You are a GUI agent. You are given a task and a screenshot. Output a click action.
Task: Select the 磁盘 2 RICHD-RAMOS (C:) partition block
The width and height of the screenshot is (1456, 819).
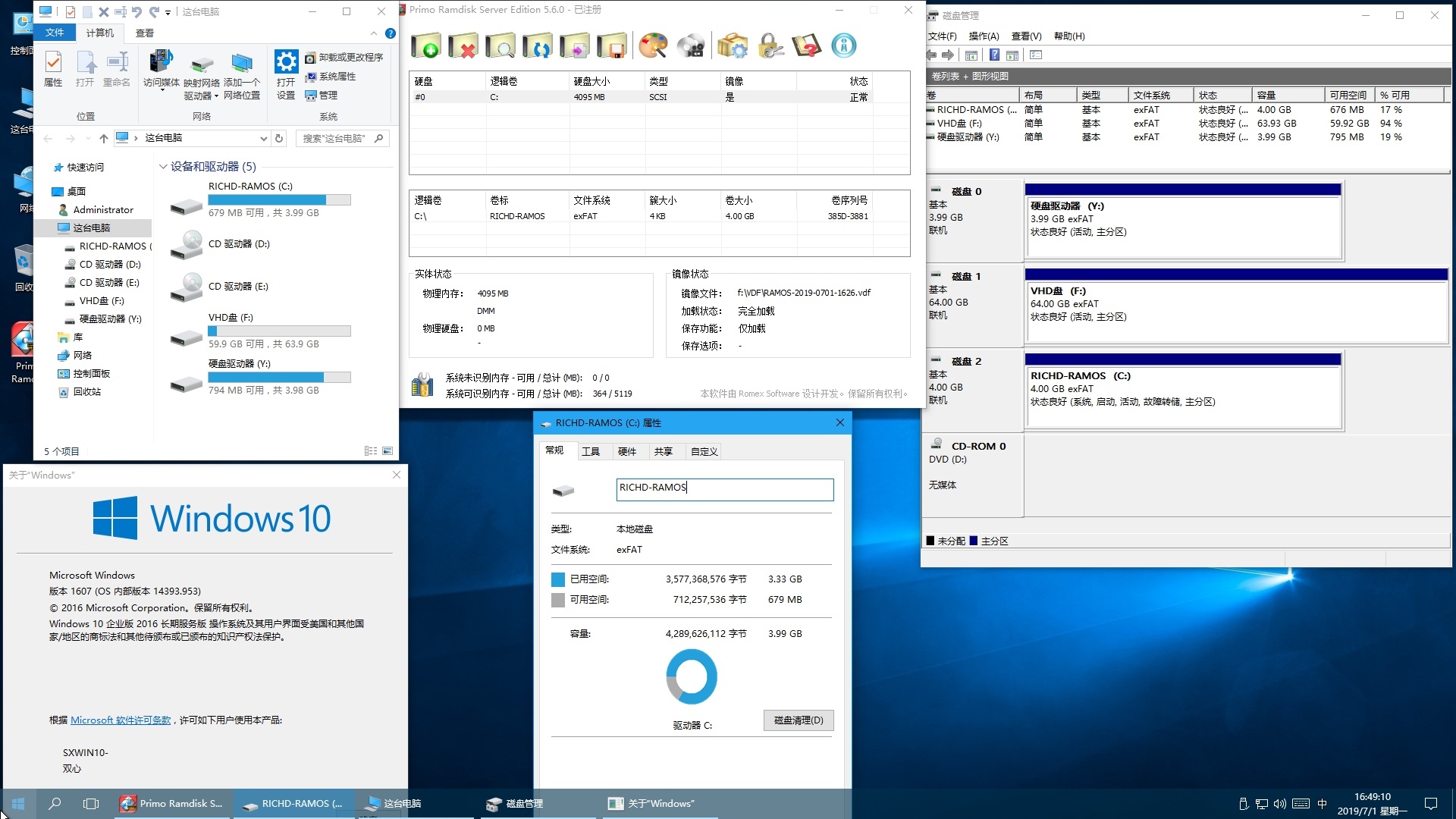tap(1183, 393)
